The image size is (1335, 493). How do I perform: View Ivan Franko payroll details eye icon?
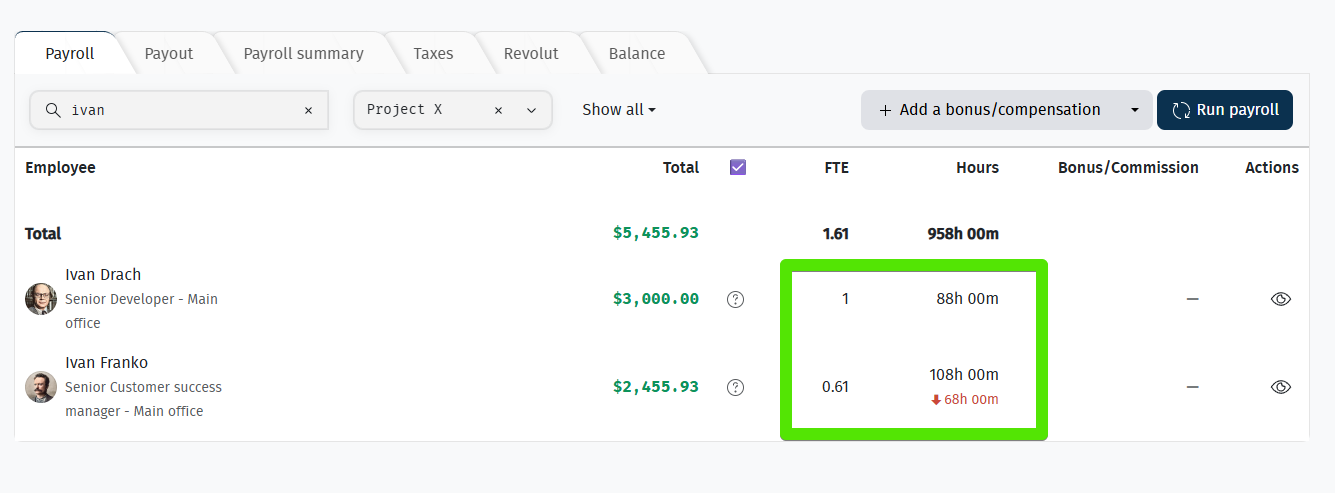tap(1280, 387)
